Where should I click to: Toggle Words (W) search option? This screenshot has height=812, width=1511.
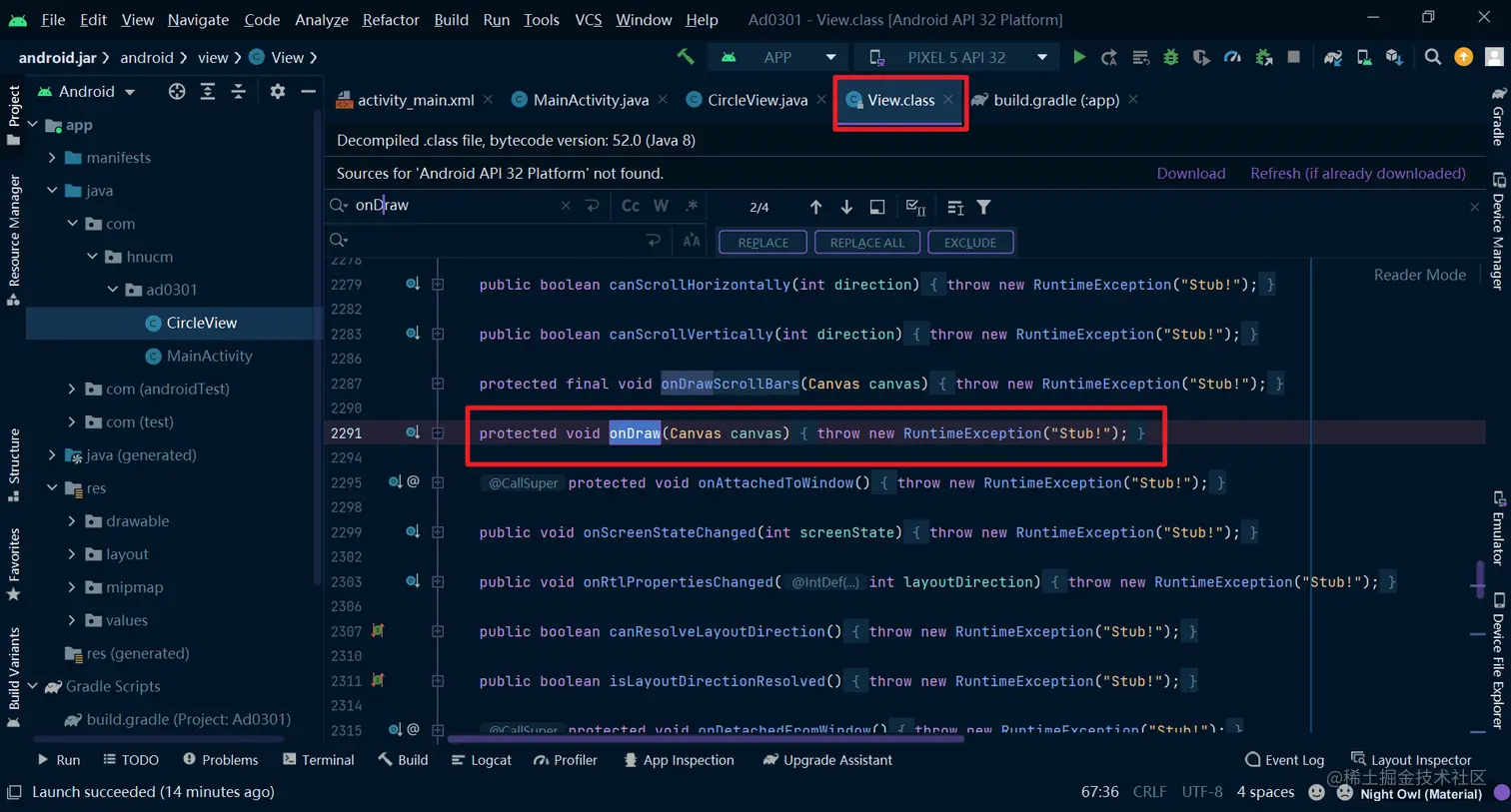661,205
